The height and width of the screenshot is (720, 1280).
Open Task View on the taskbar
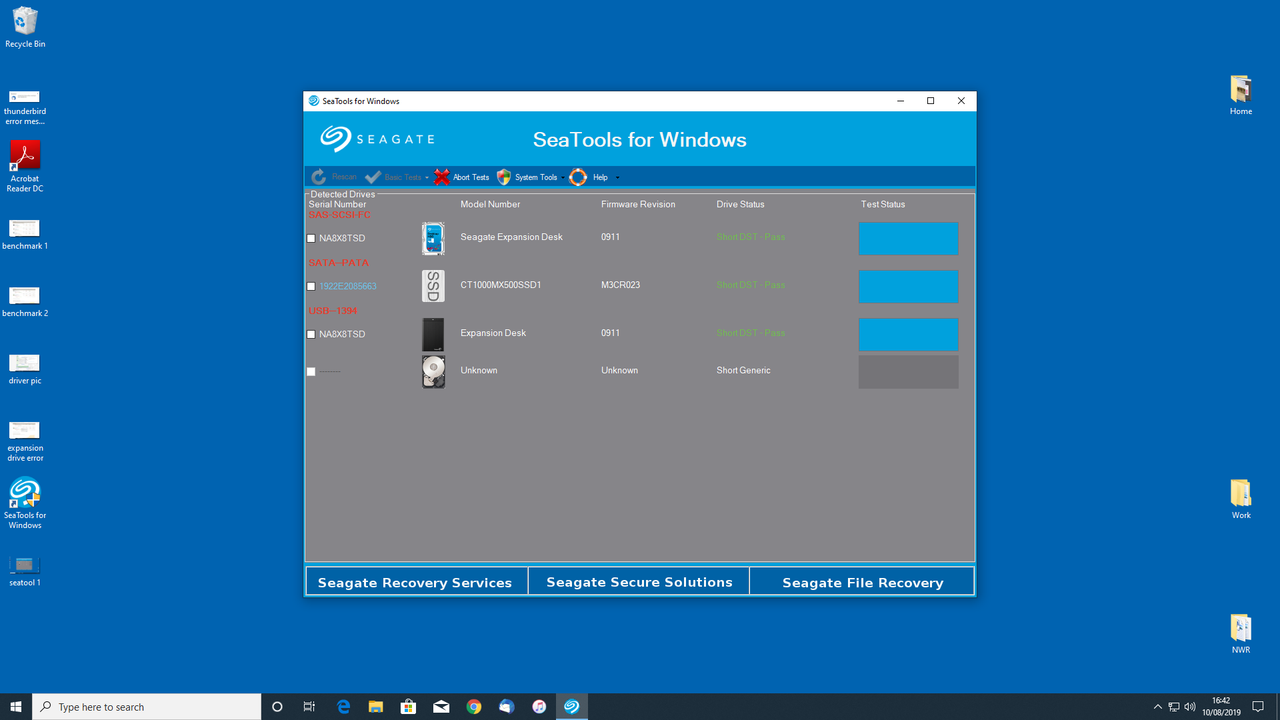(x=309, y=706)
